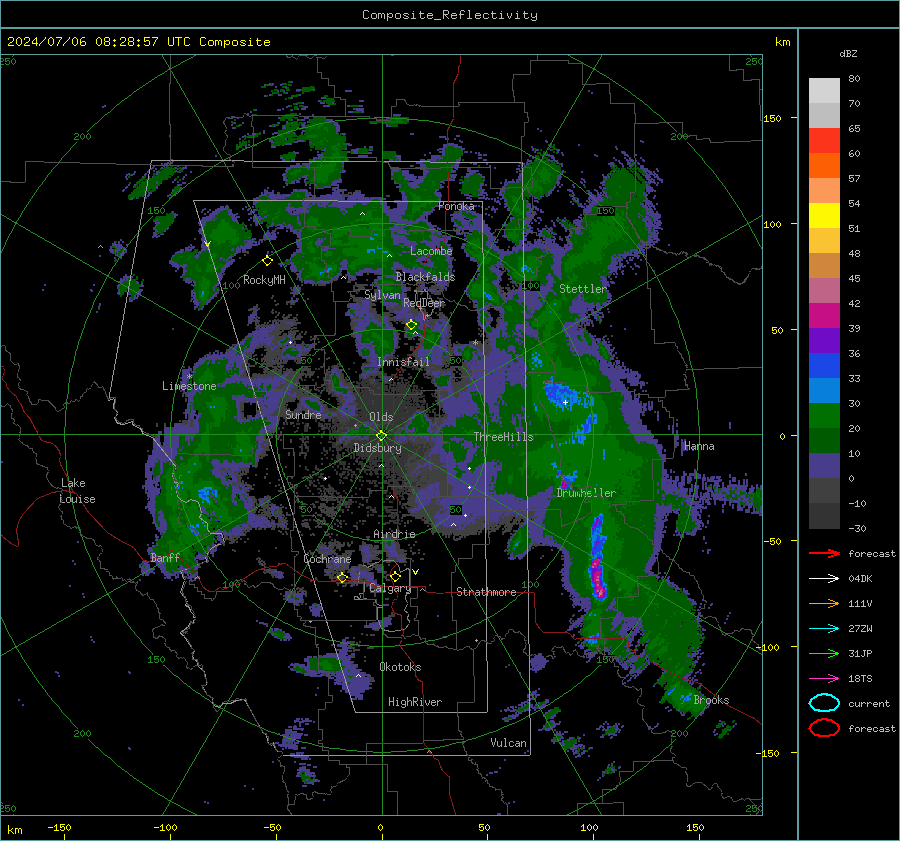Click the Strathmore map label
Image resolution: width=900 pixels, height=841 pixels.
486,592
